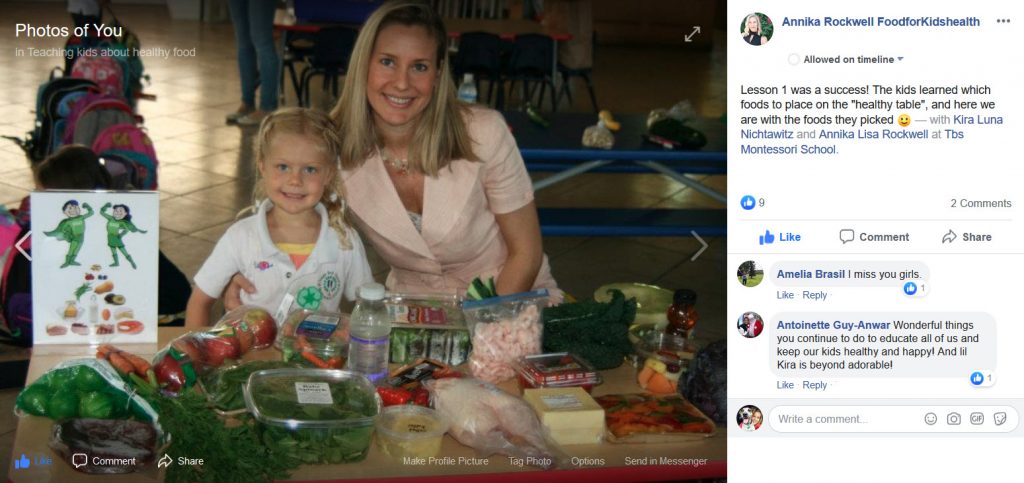
Task: Go to previous photo with left chevron
Action: click(24, 245)
